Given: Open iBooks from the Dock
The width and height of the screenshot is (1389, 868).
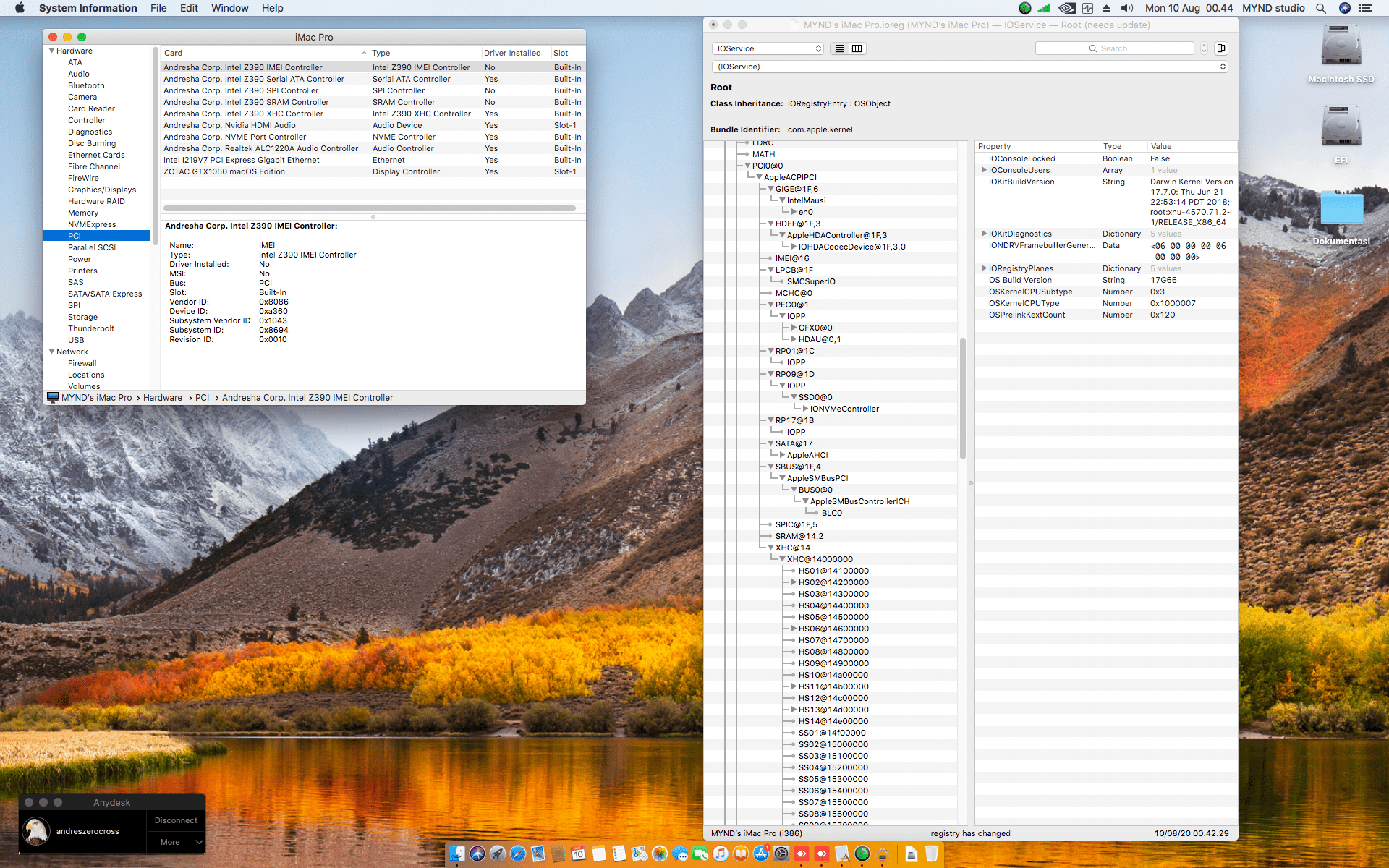Looking at the screenshot, I should (741, 854).
